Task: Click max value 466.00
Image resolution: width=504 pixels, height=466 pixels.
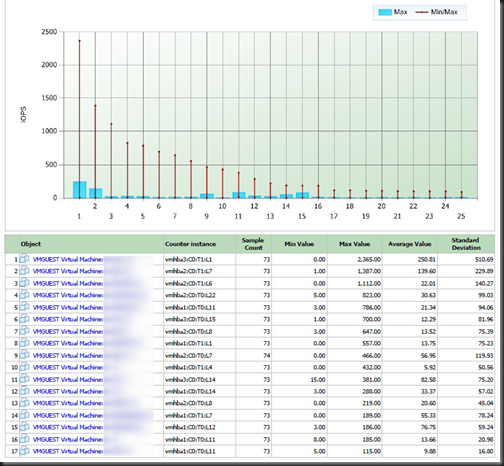Action: click(x=371, y=356)
